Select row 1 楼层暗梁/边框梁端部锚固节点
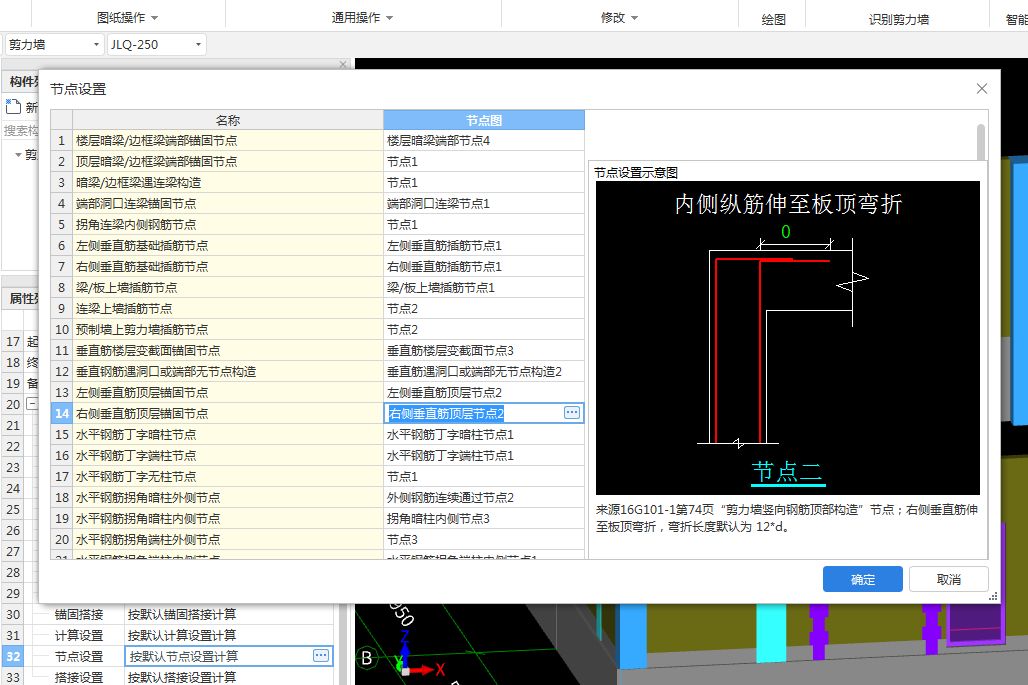Screen dimensions: 1028x685 (227, 140)
